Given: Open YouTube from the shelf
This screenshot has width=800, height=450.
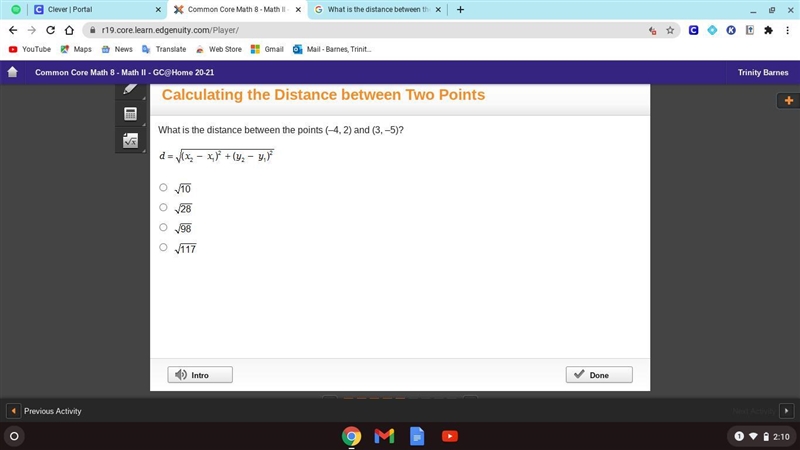Looking at the screenshot, I should tap(449, 436).
